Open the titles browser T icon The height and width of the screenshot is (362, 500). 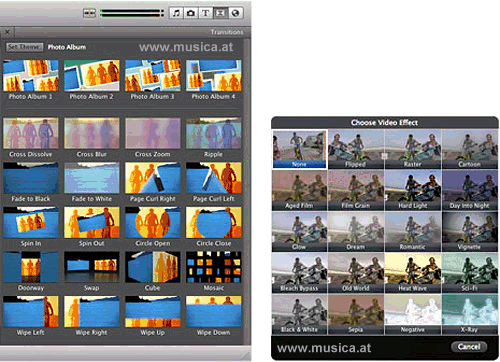[205, 13]
